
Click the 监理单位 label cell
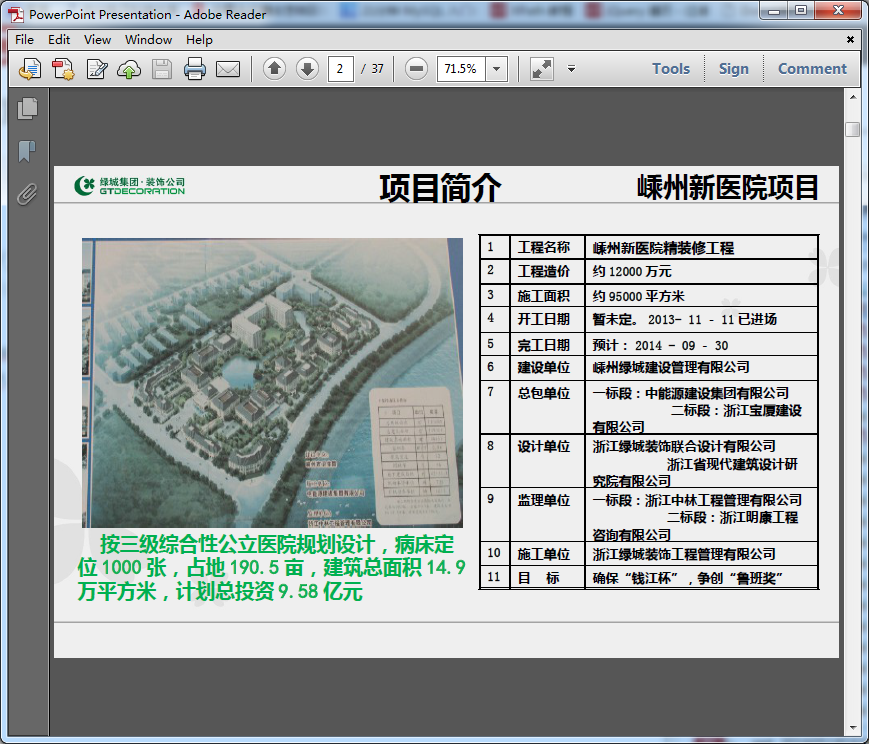[548, 514]
